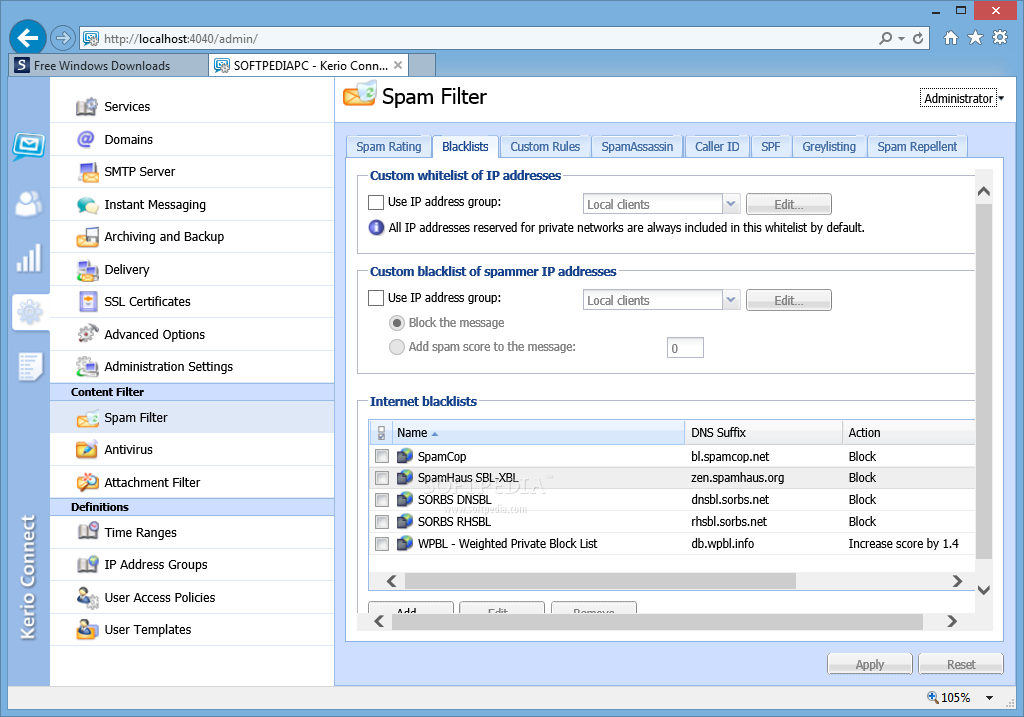
Task: Open the Domains at-sign icon
Action: 86,139
